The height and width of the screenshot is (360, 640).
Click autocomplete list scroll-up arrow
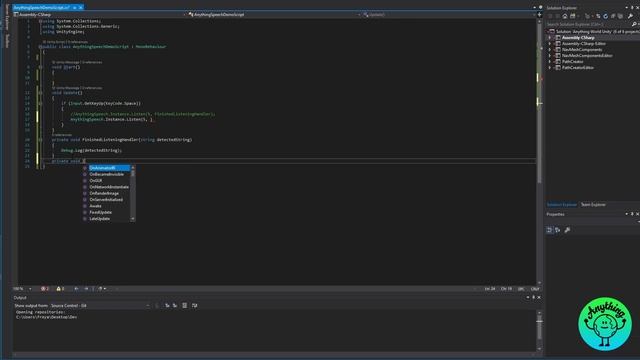[133, 167]
